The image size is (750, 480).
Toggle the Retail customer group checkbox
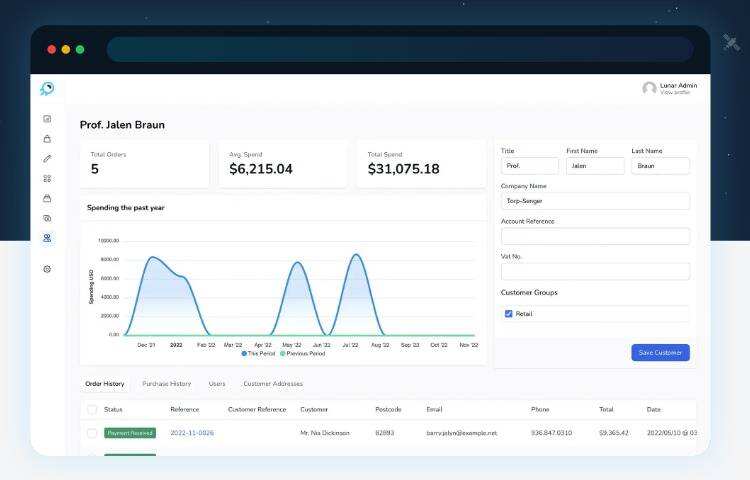508,313
